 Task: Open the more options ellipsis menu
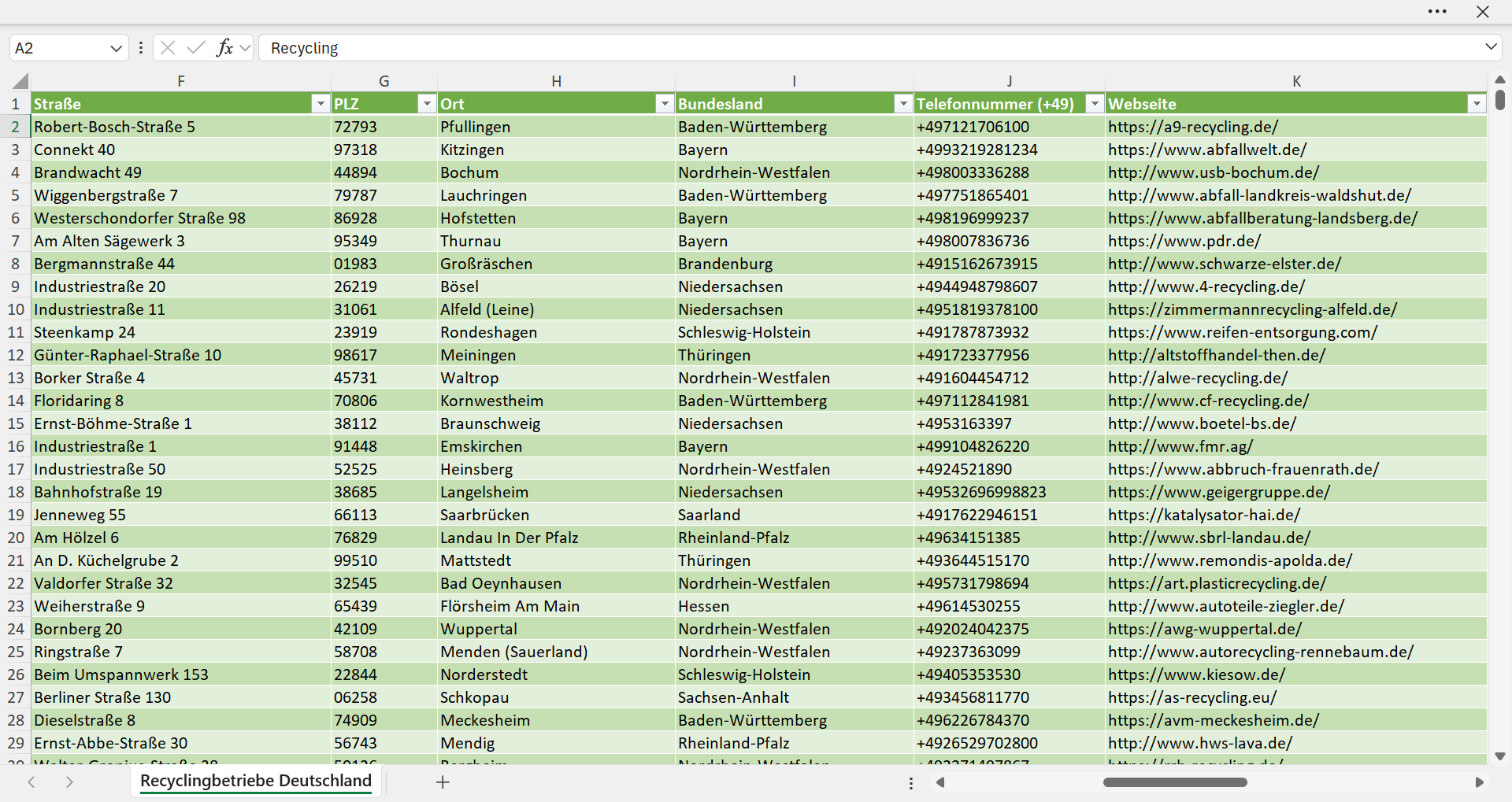[1437, 12]
